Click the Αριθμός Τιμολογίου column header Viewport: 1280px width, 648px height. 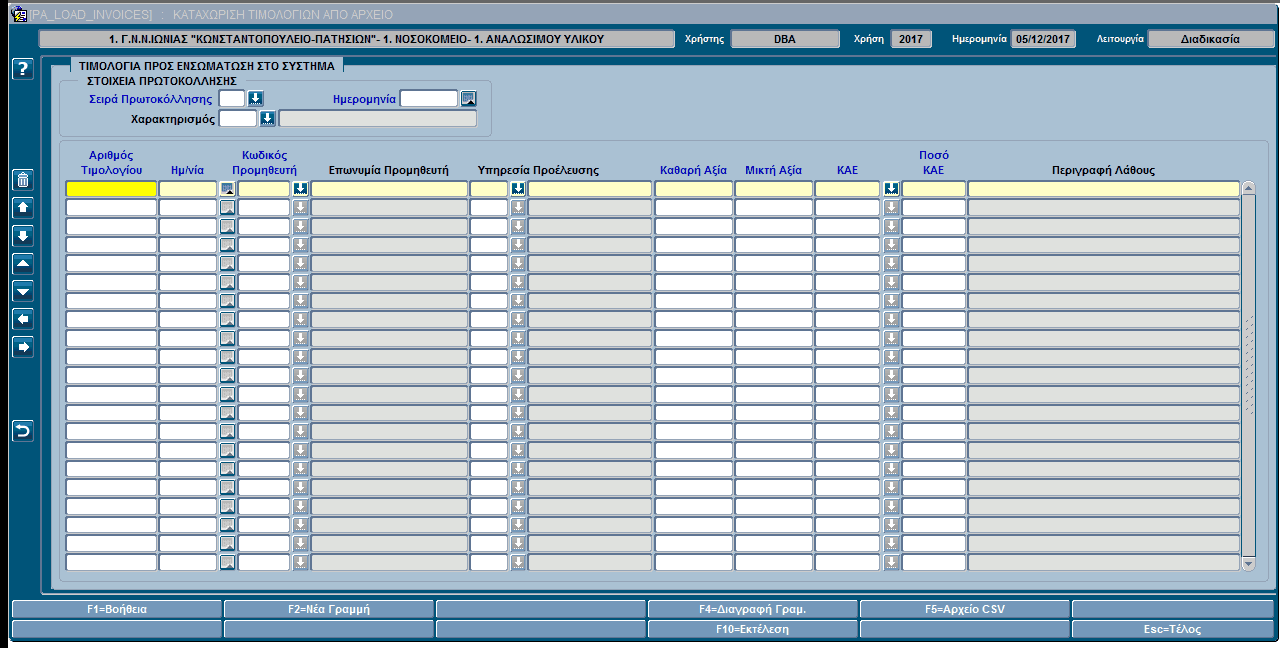click(x=111, y=163)
